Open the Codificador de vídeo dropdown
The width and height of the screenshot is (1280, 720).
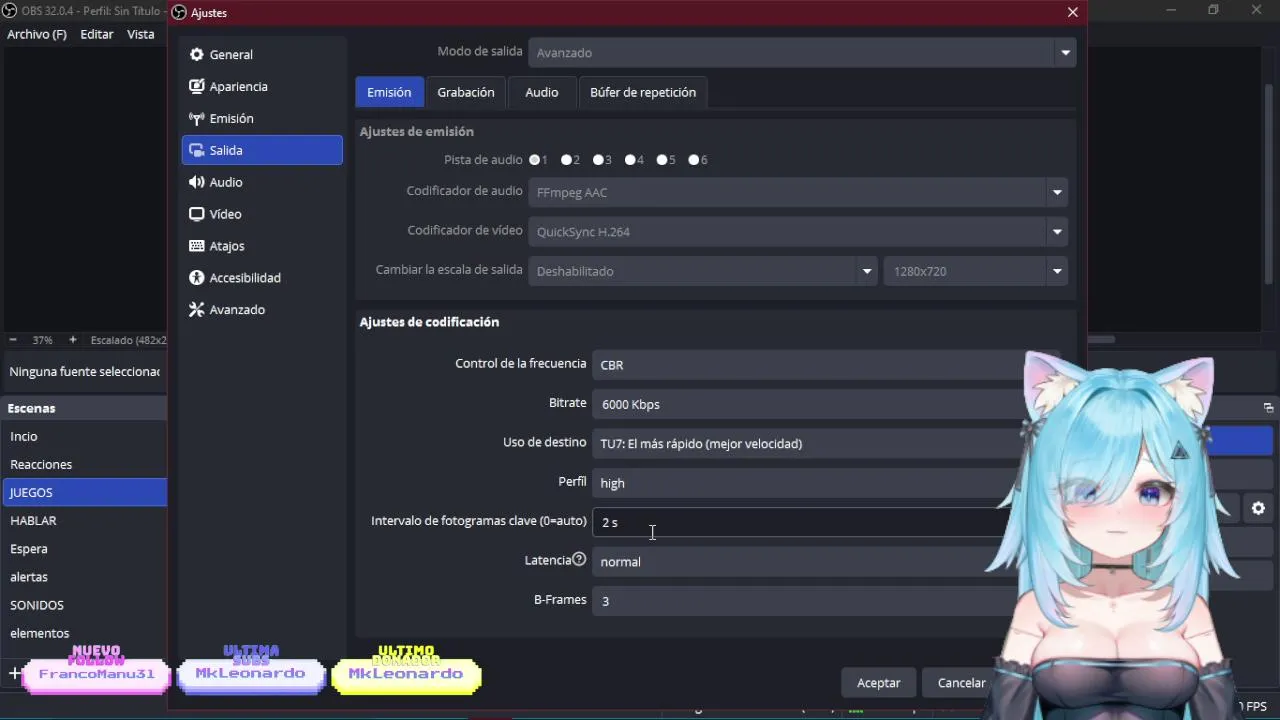[798, 232]
